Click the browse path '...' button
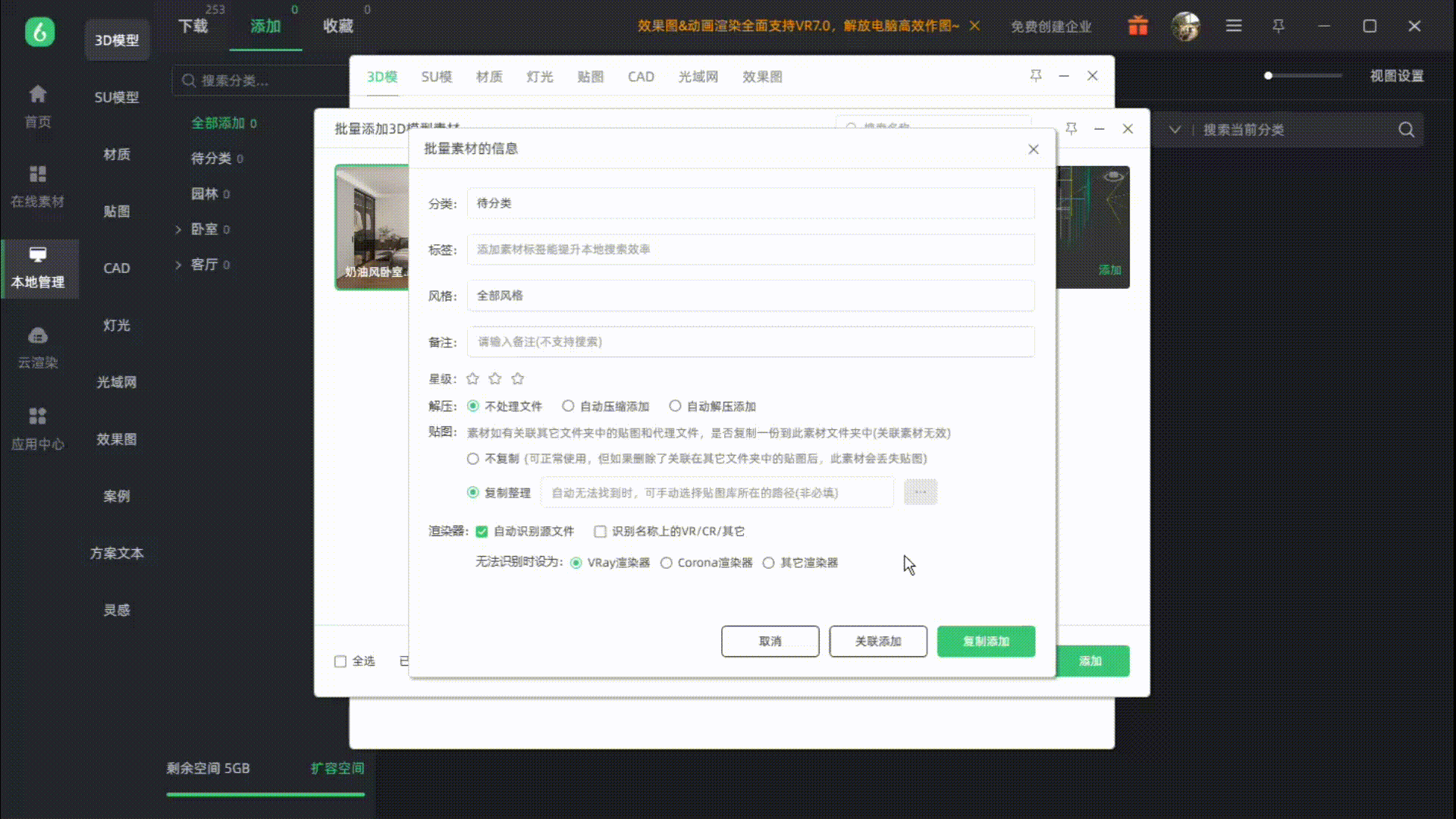Image resolution: width=1456 pixels, height=819 pixels. point(921,492)
